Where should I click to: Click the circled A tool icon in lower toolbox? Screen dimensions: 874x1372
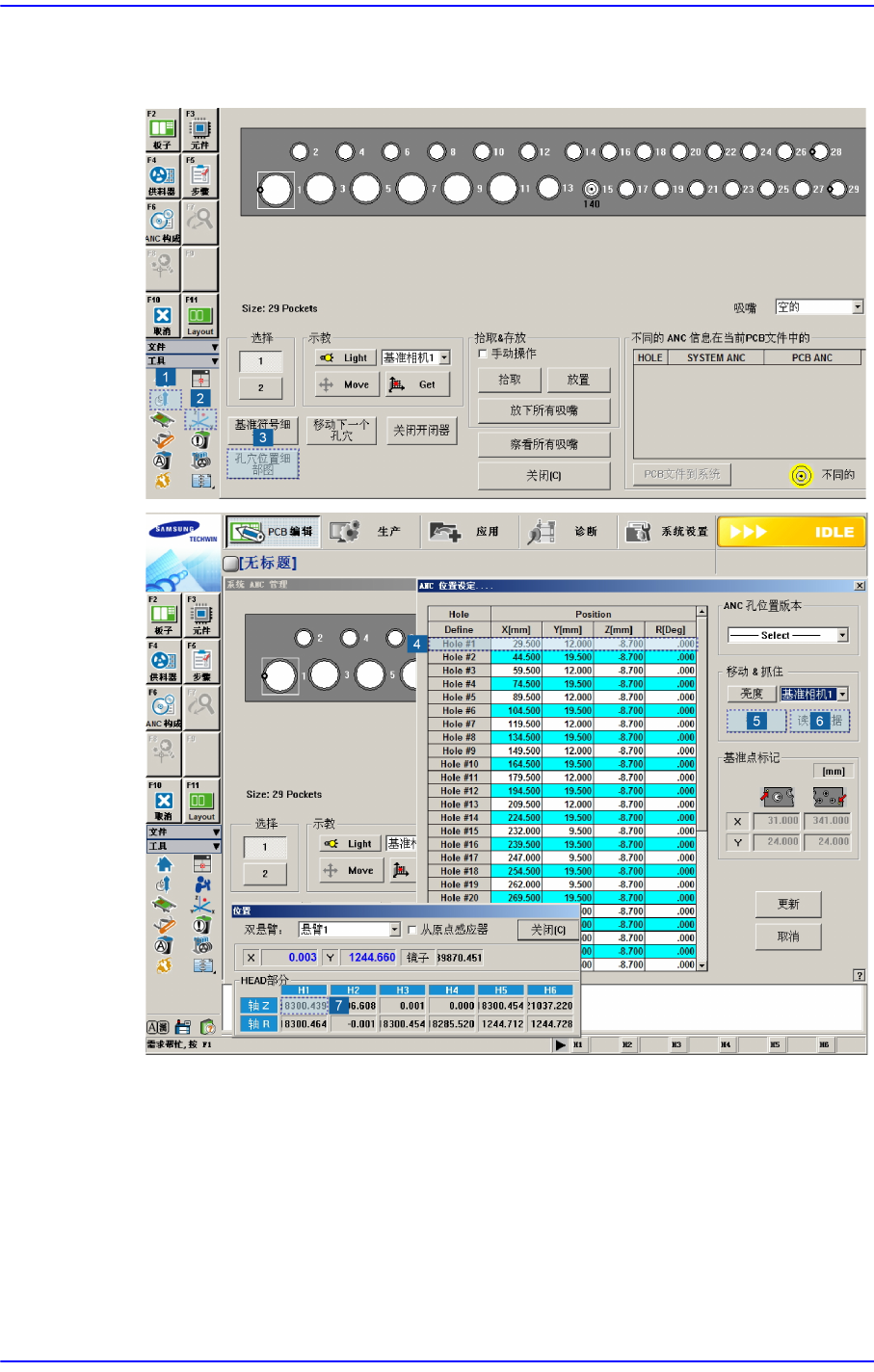(x=163, y=945)
